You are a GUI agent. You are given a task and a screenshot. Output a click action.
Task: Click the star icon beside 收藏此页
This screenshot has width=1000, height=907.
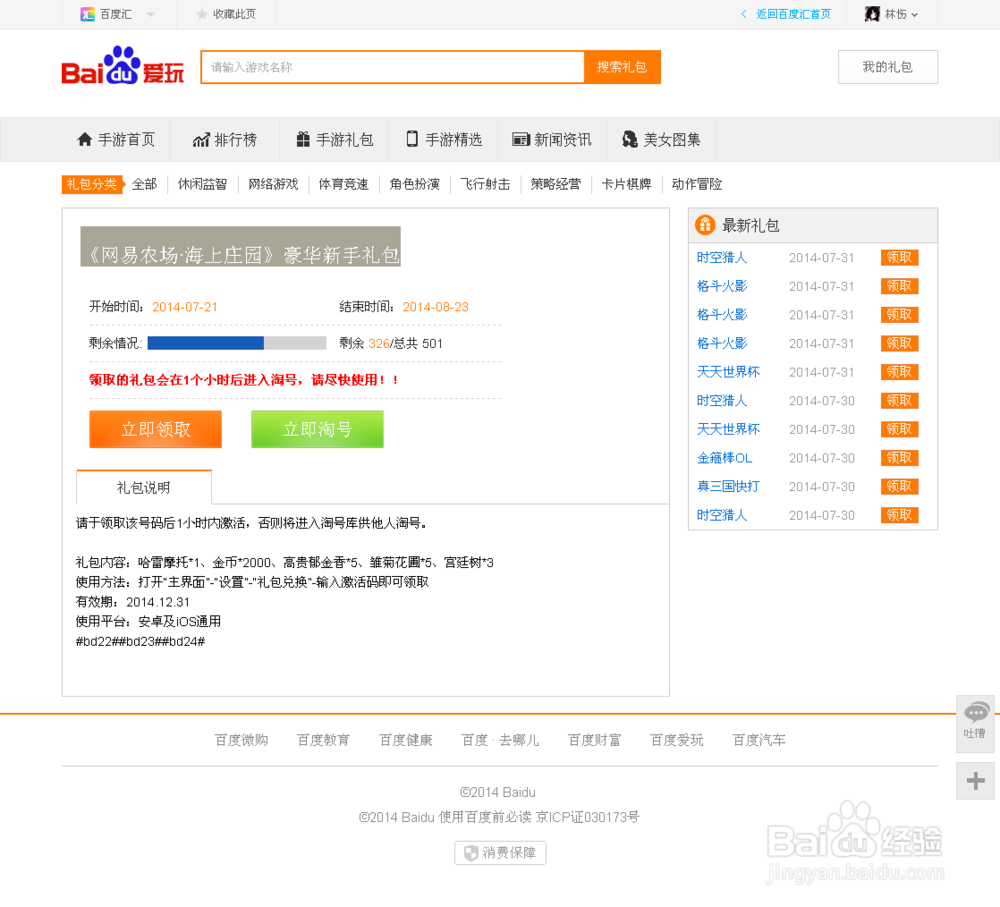pos(202,14)
